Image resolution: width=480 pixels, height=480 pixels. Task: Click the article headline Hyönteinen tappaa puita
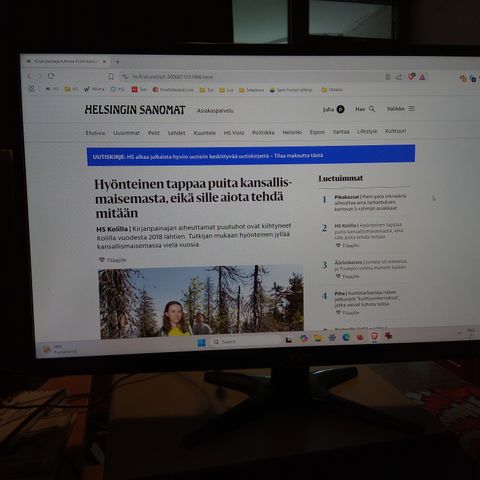pyautogui.click(x=193, y=198)
